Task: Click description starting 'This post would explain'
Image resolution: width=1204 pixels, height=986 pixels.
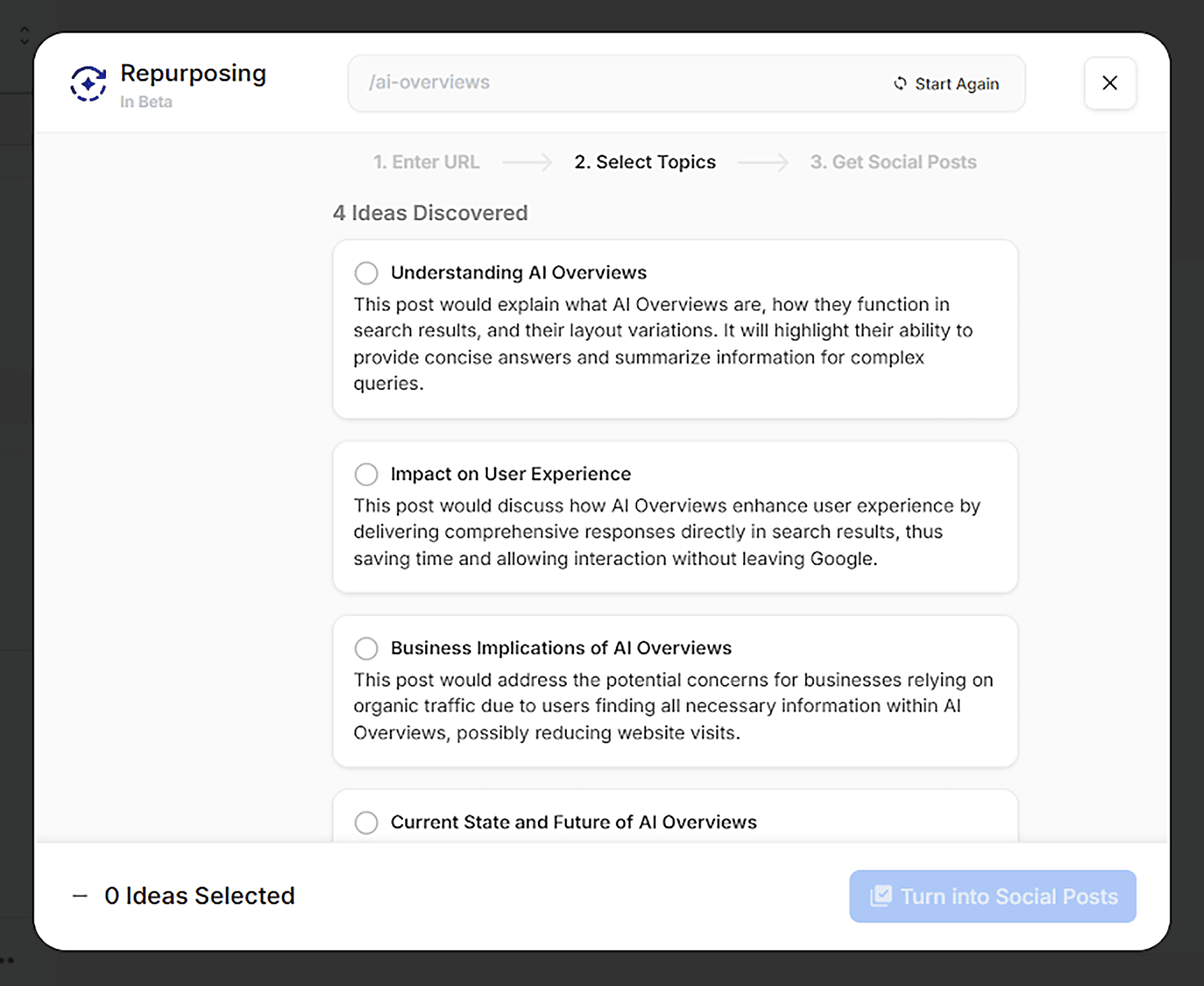Action: click(663, 344)
